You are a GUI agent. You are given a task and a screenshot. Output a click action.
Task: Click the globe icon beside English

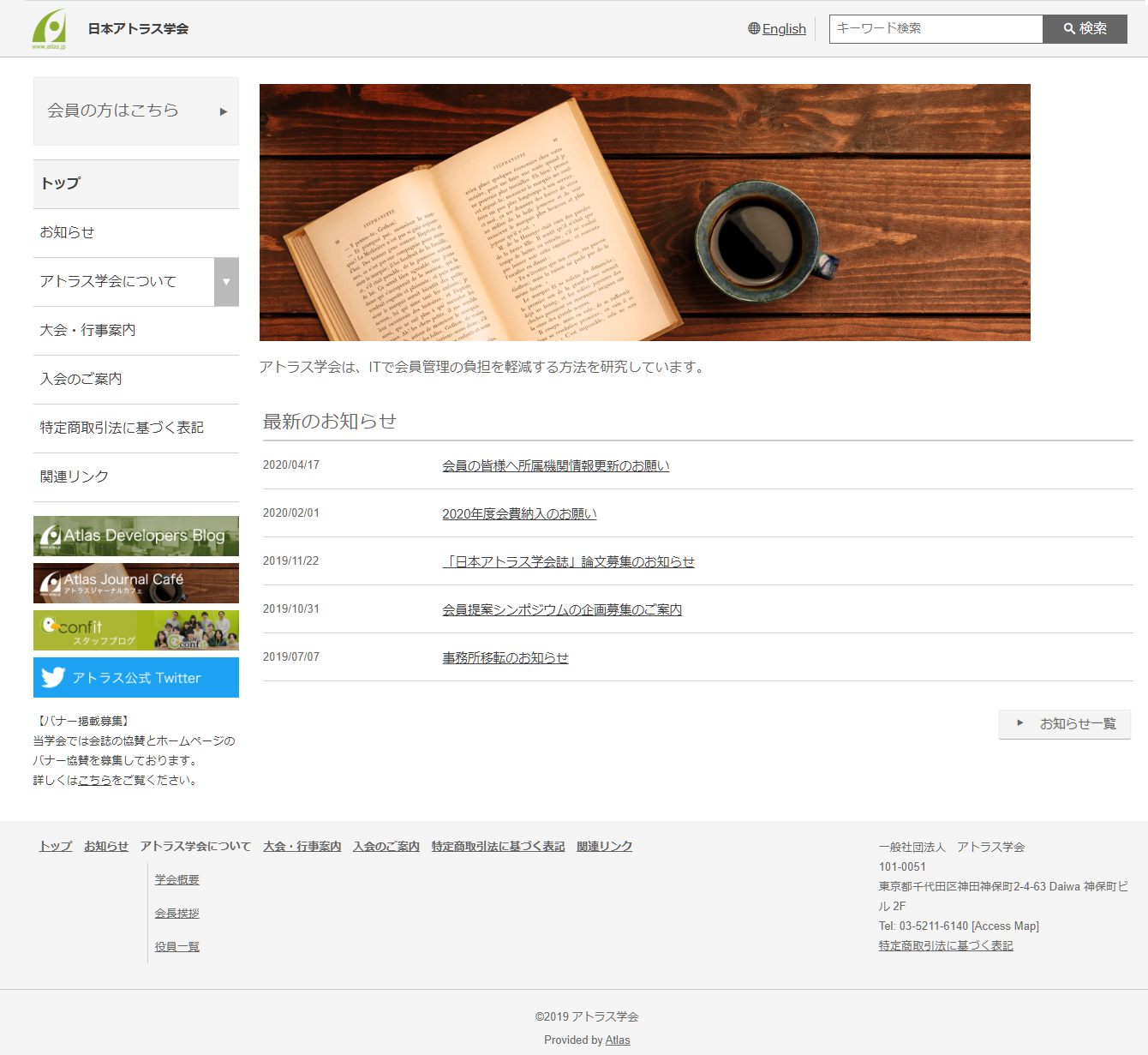(x=752, y=28)
